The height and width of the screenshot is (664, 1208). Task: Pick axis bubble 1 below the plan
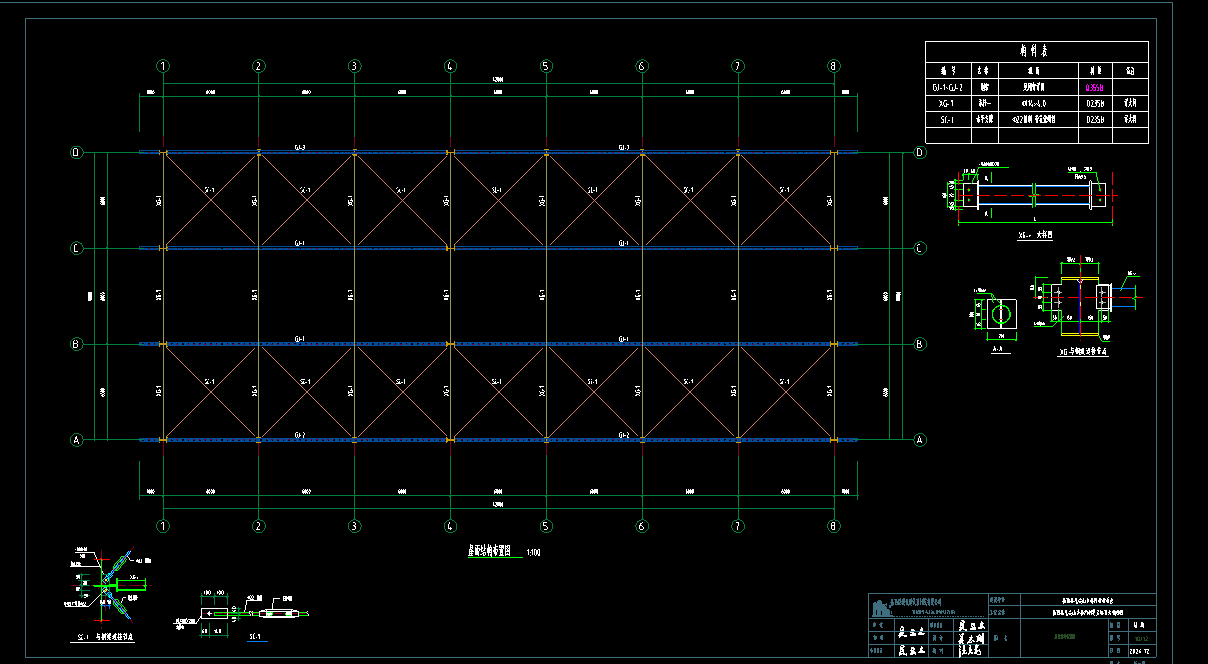[163, 526]
